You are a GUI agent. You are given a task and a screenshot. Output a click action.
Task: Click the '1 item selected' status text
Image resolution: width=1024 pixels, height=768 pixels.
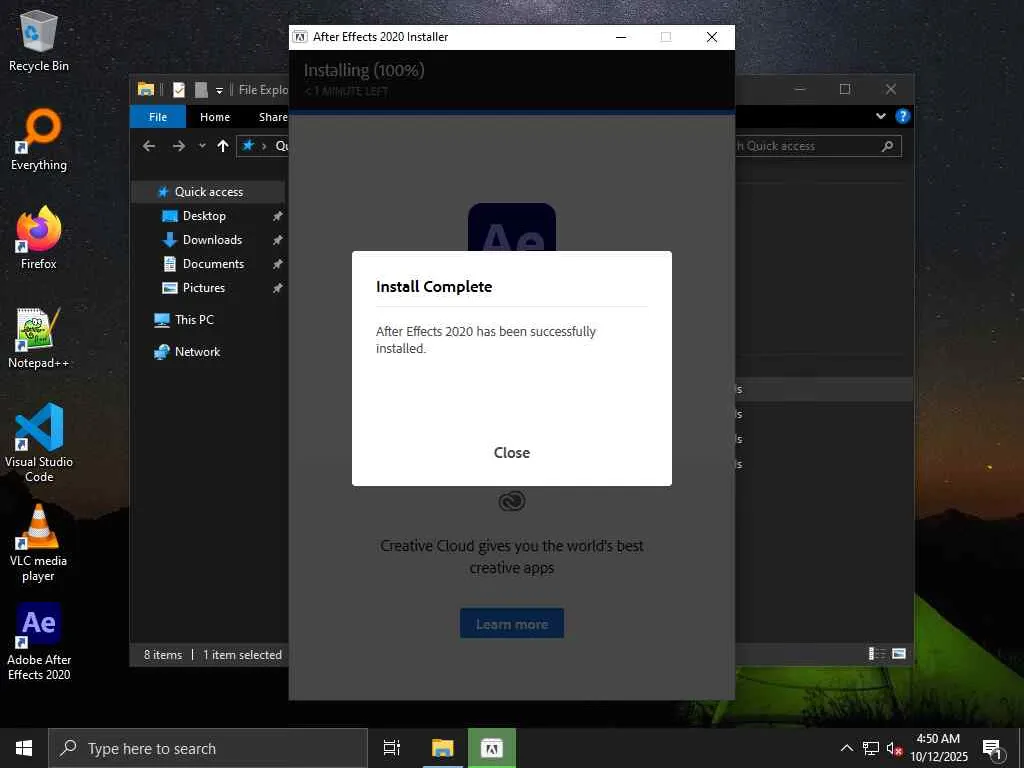tap(242, 654)
